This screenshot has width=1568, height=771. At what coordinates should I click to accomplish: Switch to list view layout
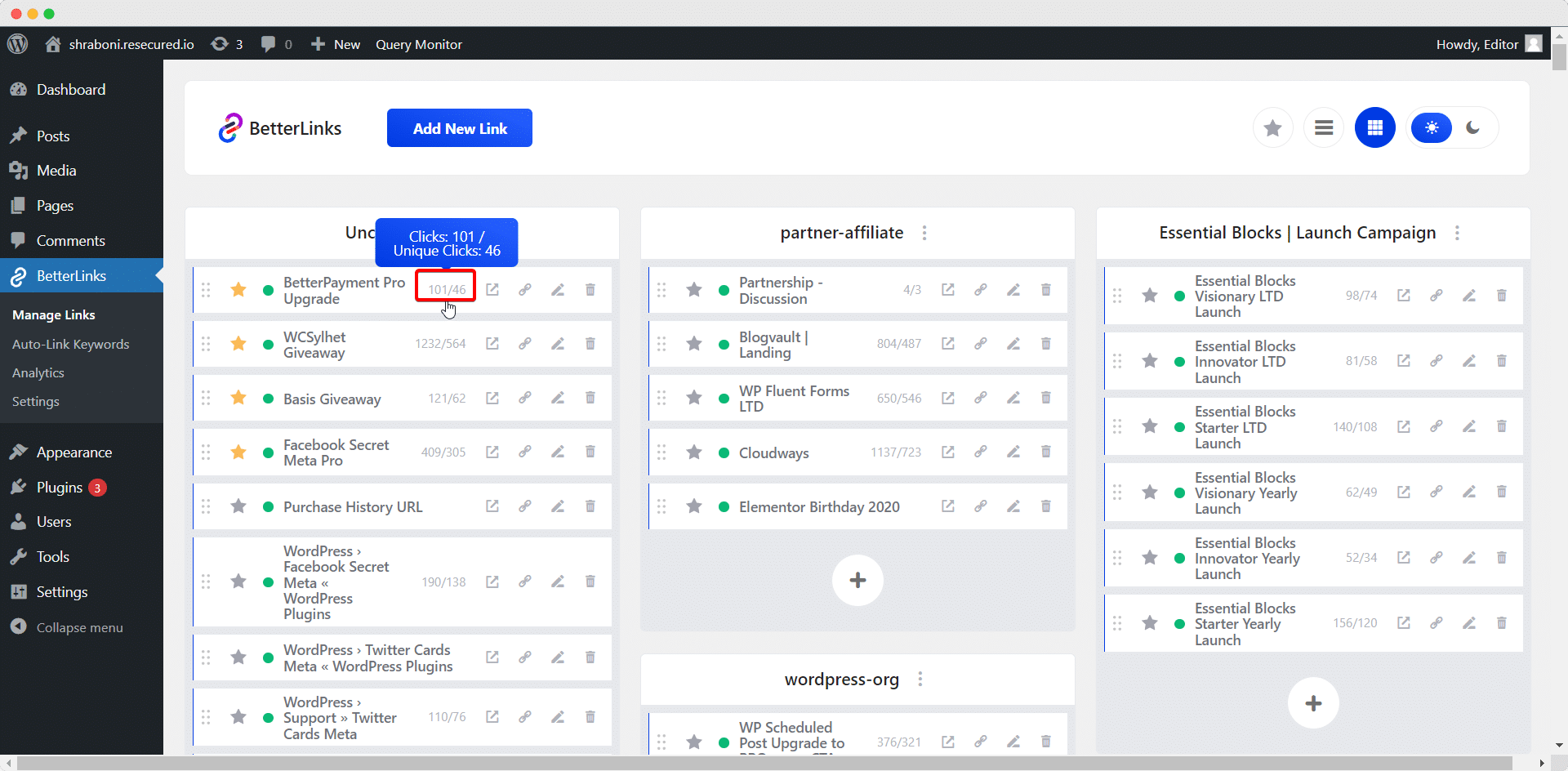[1323, 128]
